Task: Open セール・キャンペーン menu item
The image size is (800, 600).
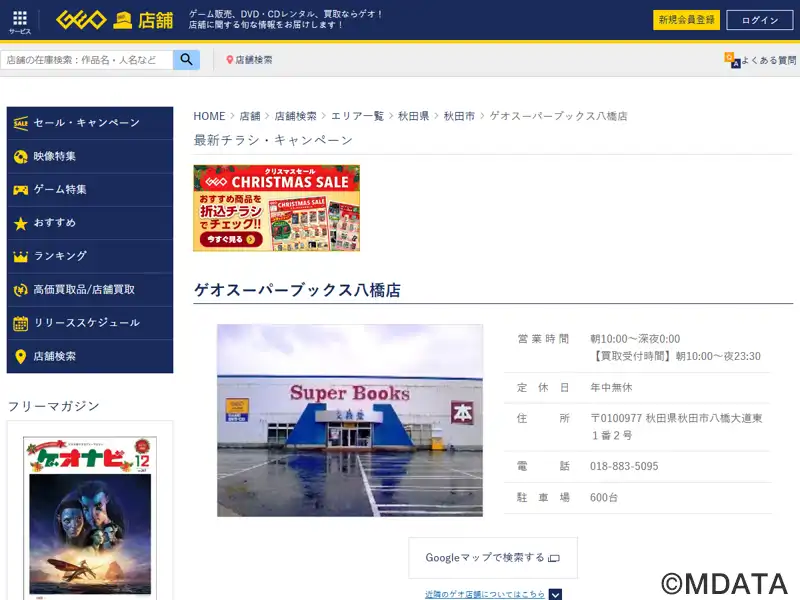Action: (x=90, y=123)
